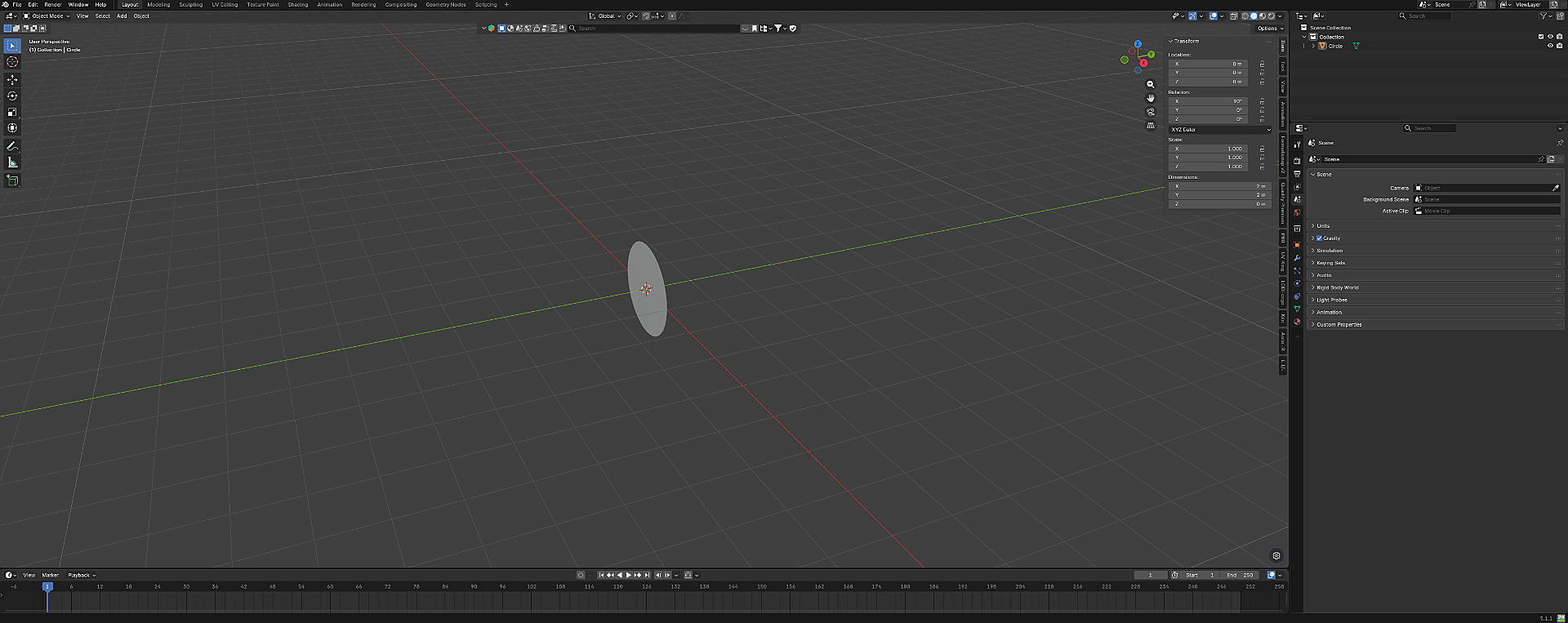Select the Annotate pencil tool
Viewport: 1568px width, 623px height.
pos(12,146)
